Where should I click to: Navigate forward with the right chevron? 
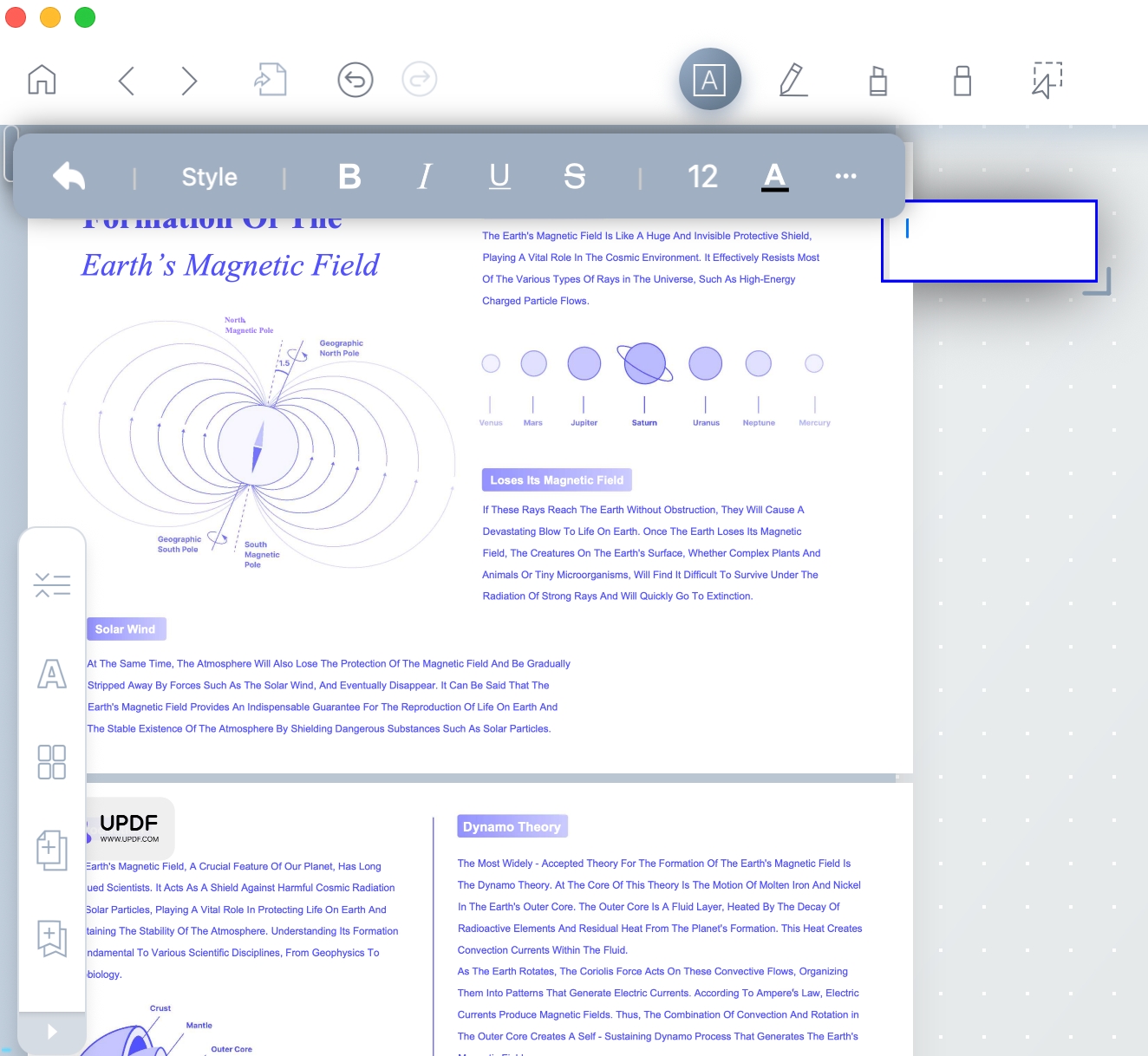tap(189, 81)
